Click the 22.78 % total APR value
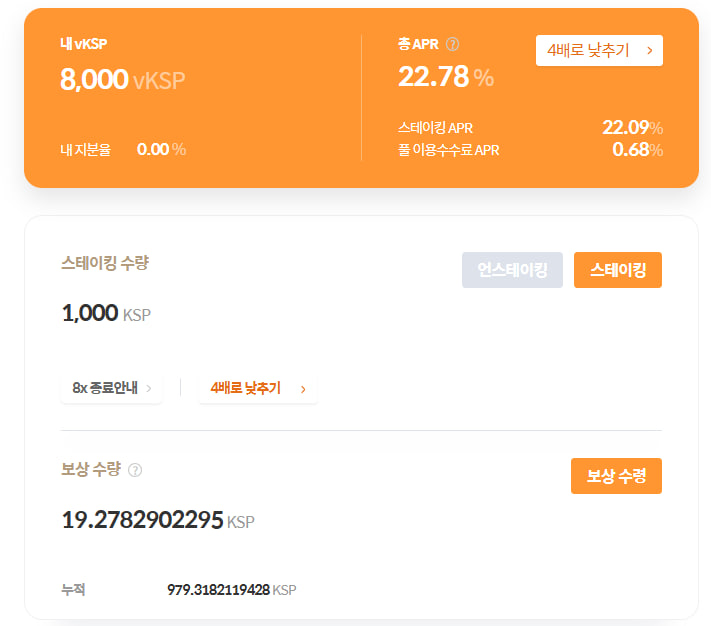The height and width of the screenshot is (626, 711). [x=446, y=77]
